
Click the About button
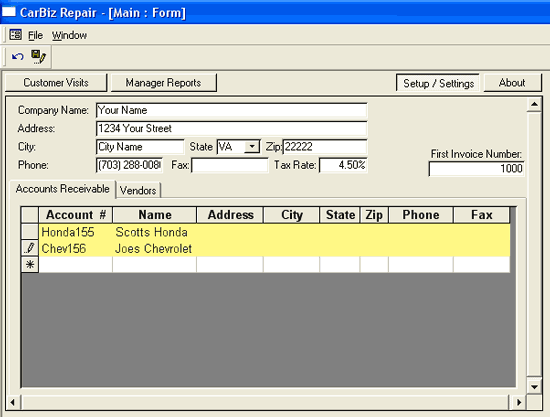[x=512, y=83]
